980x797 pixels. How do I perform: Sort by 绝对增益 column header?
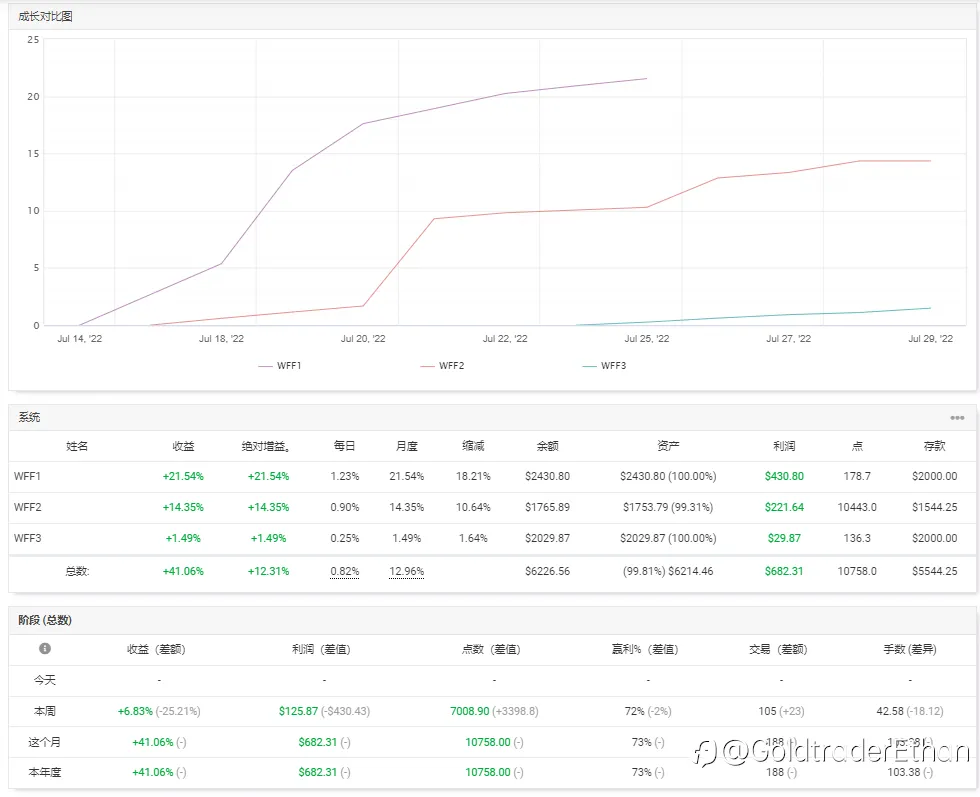click(266, 446)
